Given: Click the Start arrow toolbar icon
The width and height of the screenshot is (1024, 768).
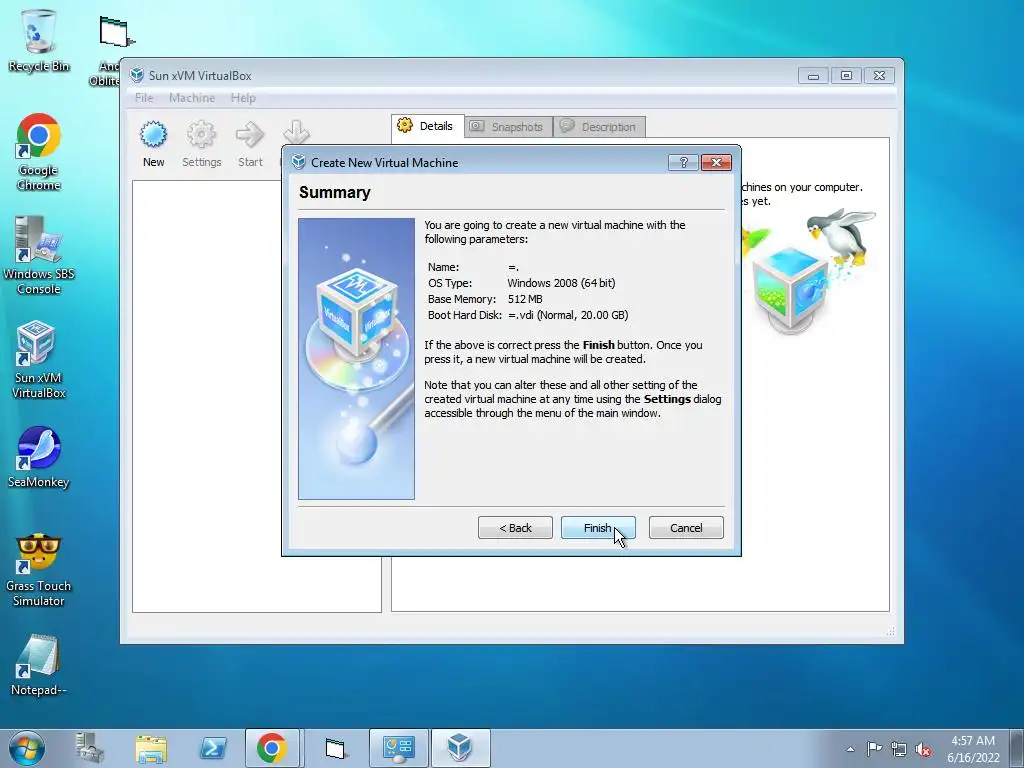Looking at the screenshot, I should (250, 144).
